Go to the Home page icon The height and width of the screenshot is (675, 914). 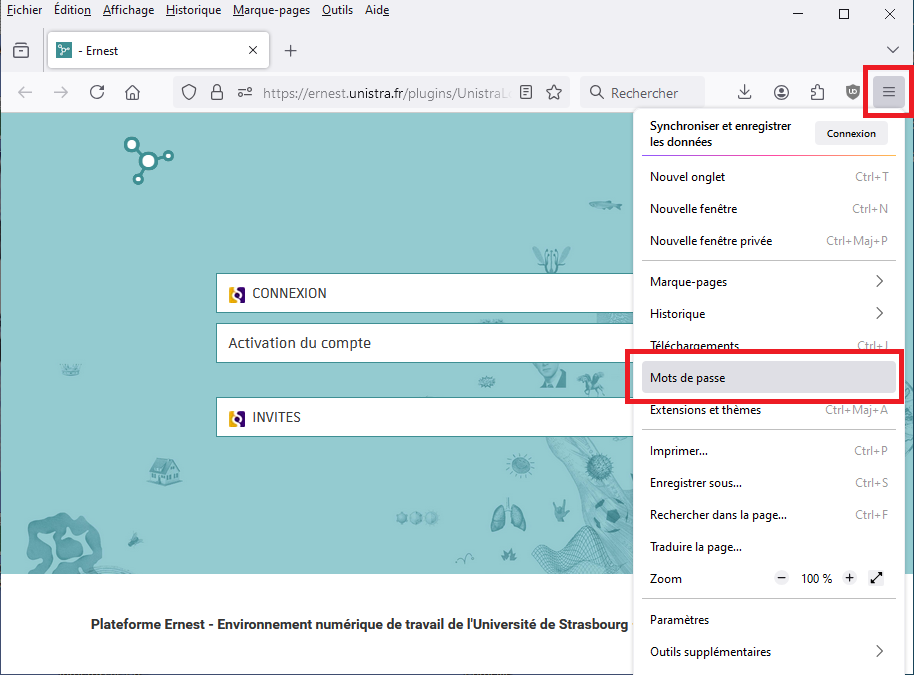tap(132, 93)
